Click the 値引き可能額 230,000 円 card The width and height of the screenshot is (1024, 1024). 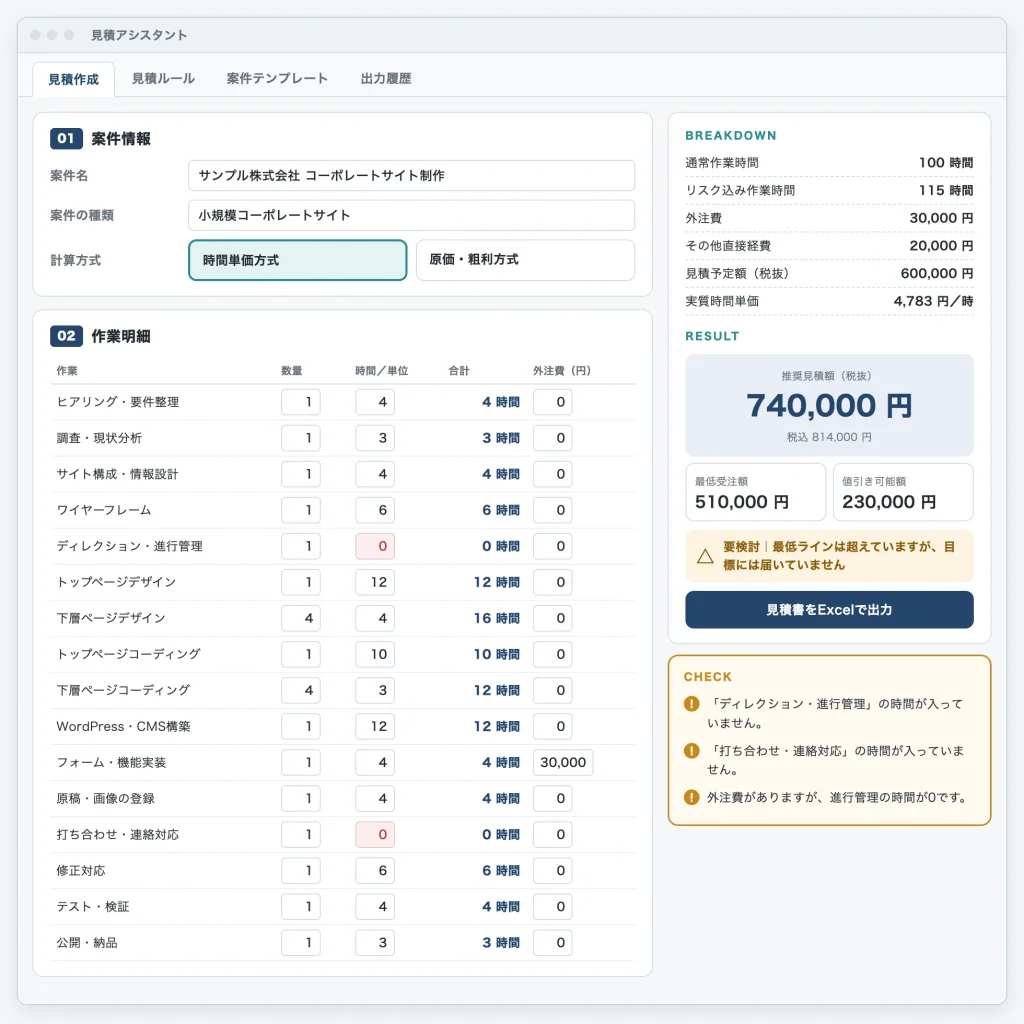tap(903, 492)
